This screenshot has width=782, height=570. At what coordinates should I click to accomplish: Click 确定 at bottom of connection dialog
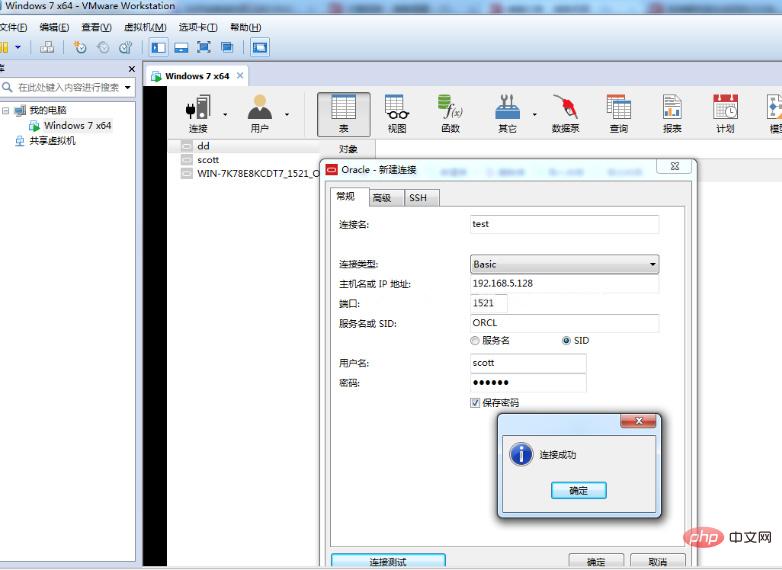(x=596, y=561)
